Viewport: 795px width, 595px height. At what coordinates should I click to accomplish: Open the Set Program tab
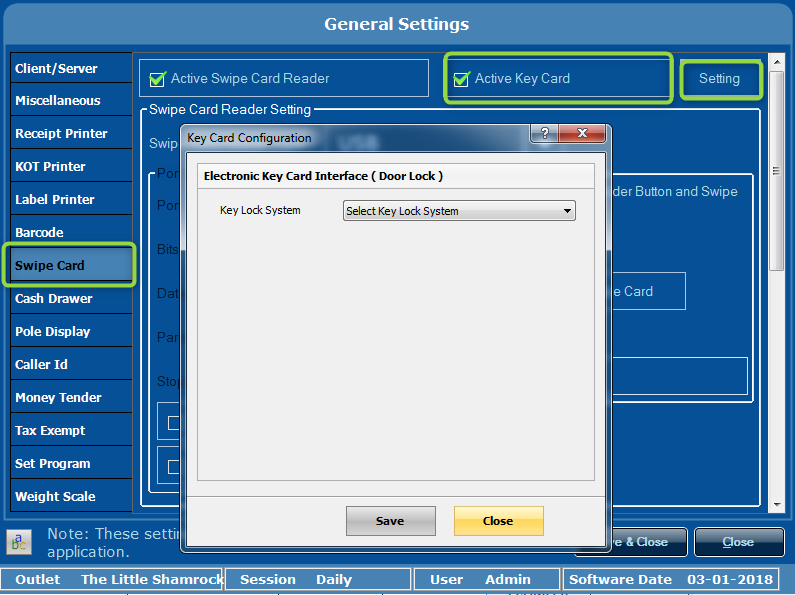click(71, 463)
